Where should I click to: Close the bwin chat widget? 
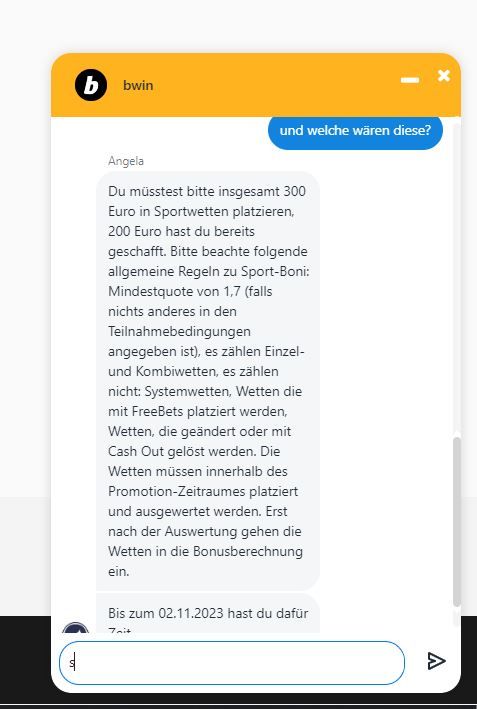[444, 76]
